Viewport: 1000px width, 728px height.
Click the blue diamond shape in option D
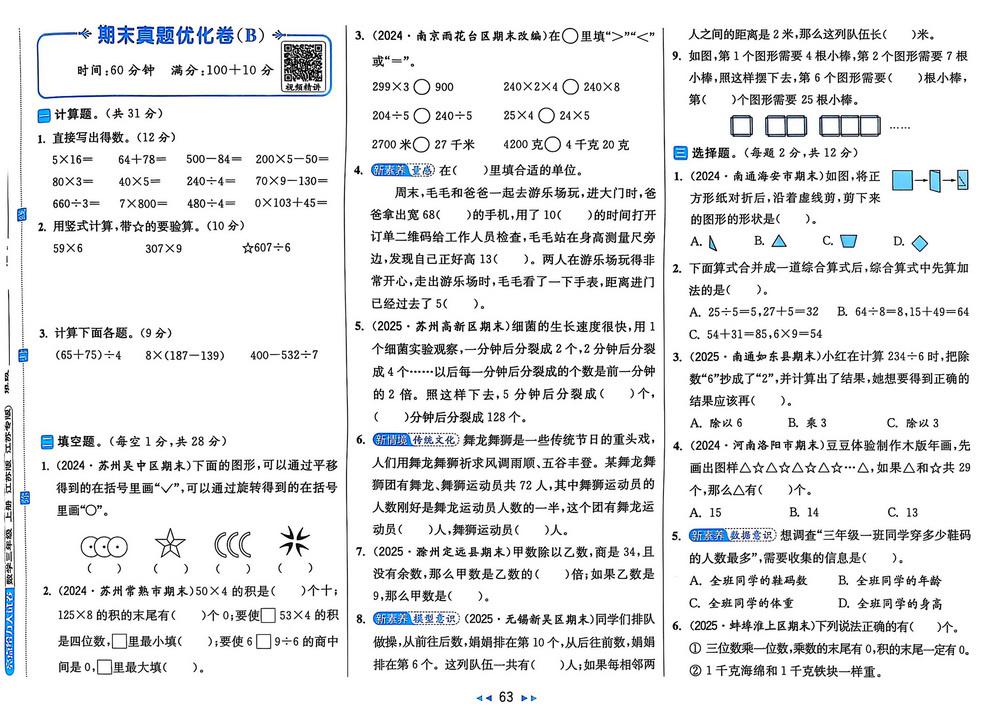919,241
